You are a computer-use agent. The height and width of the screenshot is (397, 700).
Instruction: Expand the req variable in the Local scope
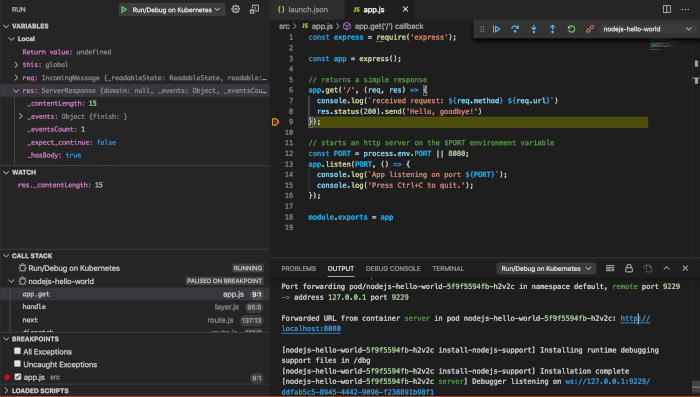16,78
